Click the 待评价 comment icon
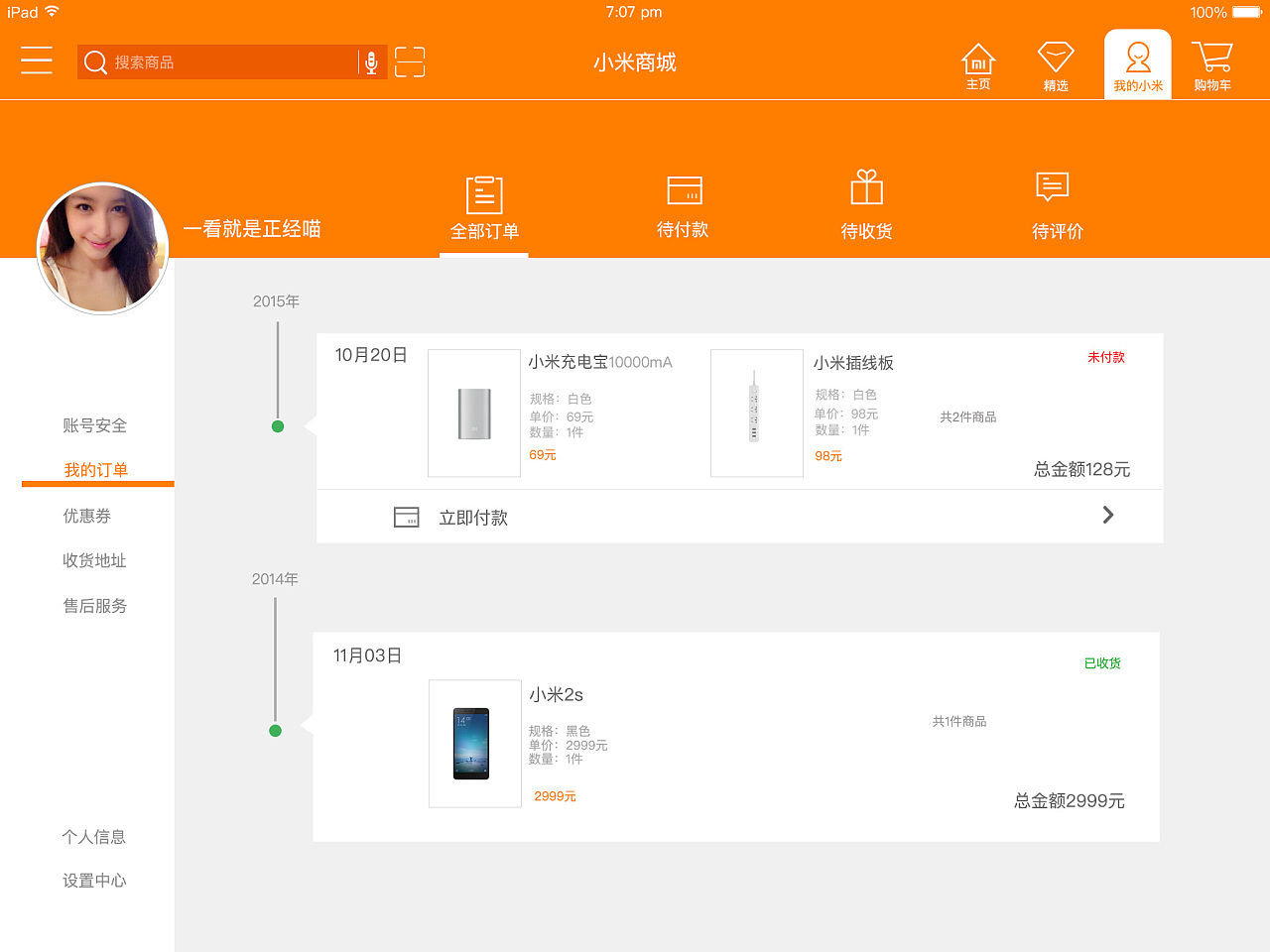 coord(1053,187)
